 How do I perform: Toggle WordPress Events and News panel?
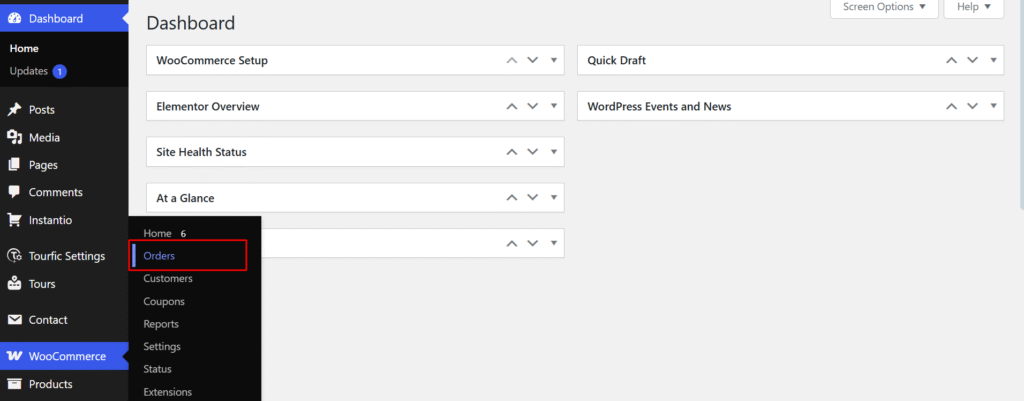tap(993, 106)
